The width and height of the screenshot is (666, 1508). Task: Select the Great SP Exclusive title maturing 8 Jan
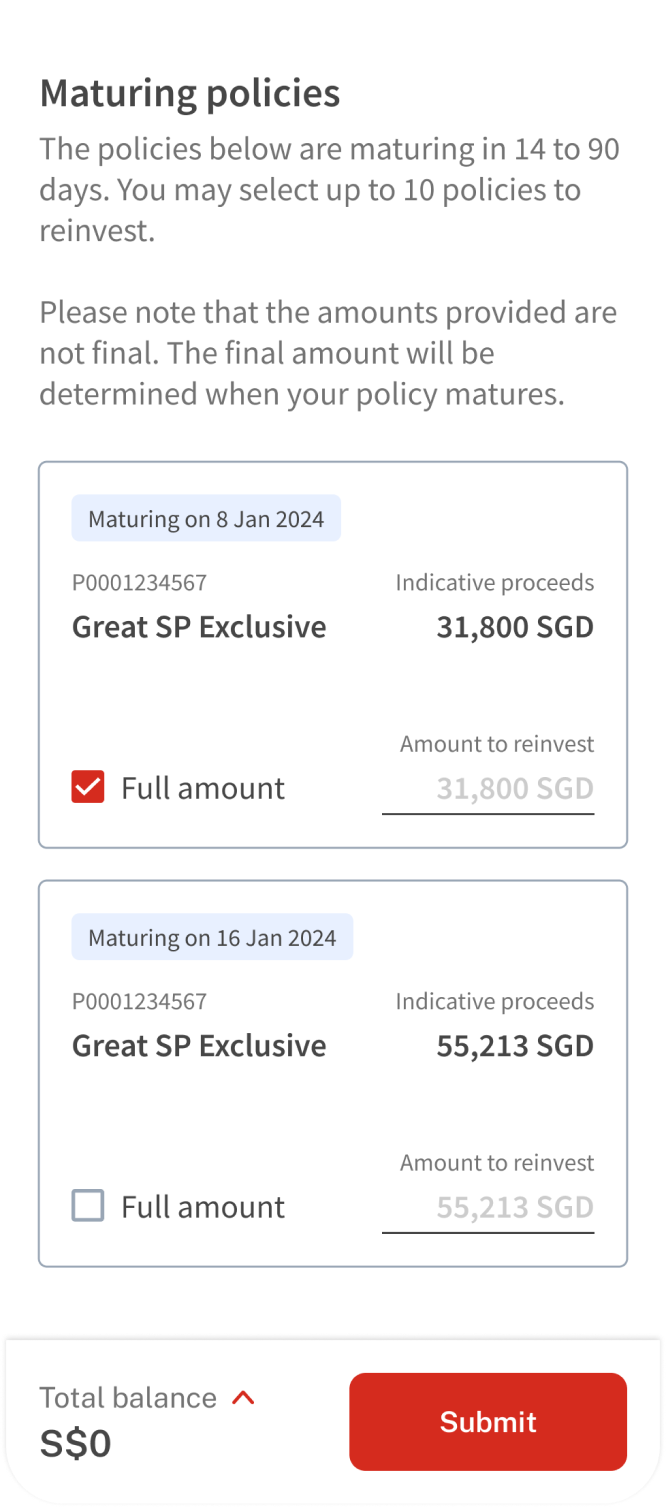pos(199,627)
